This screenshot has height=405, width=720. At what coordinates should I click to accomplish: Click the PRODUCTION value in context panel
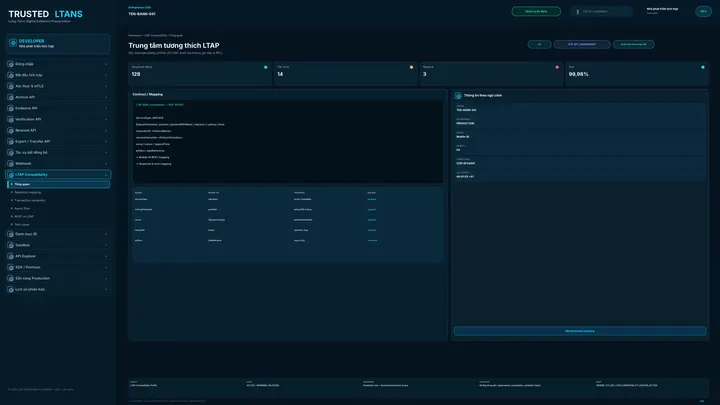pos(465,124)
